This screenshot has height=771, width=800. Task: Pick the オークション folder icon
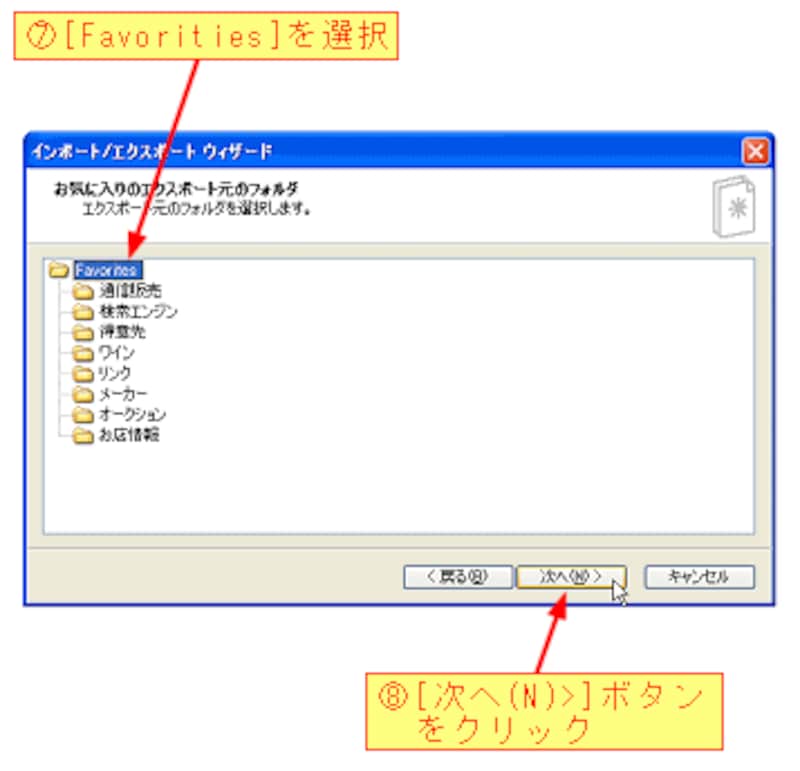click(x=83, y=415)
